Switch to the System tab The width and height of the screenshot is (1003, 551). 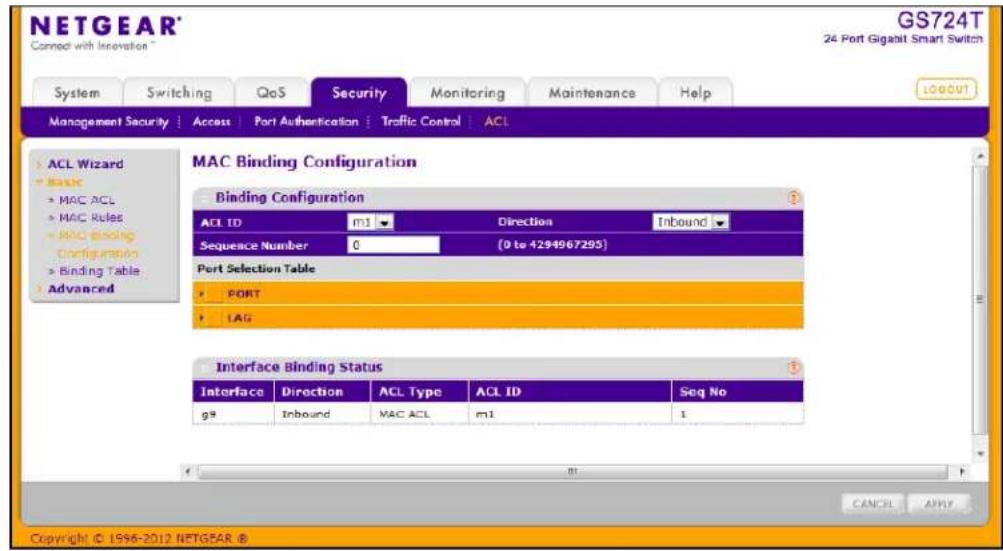point(77,93)
